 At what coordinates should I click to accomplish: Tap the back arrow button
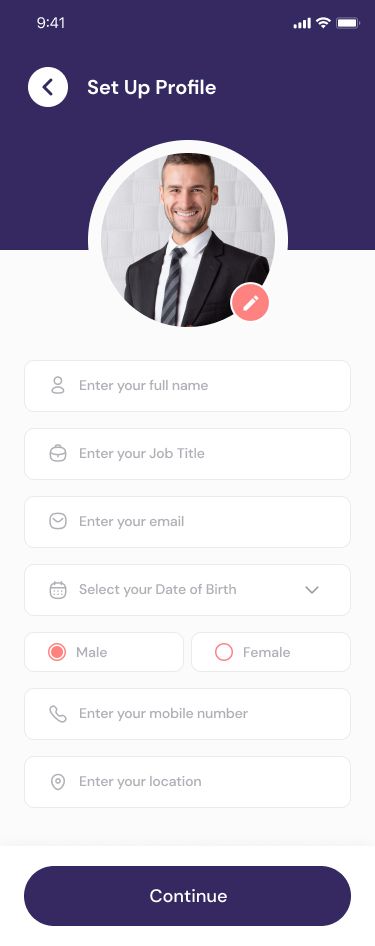[x=48, y=87]
